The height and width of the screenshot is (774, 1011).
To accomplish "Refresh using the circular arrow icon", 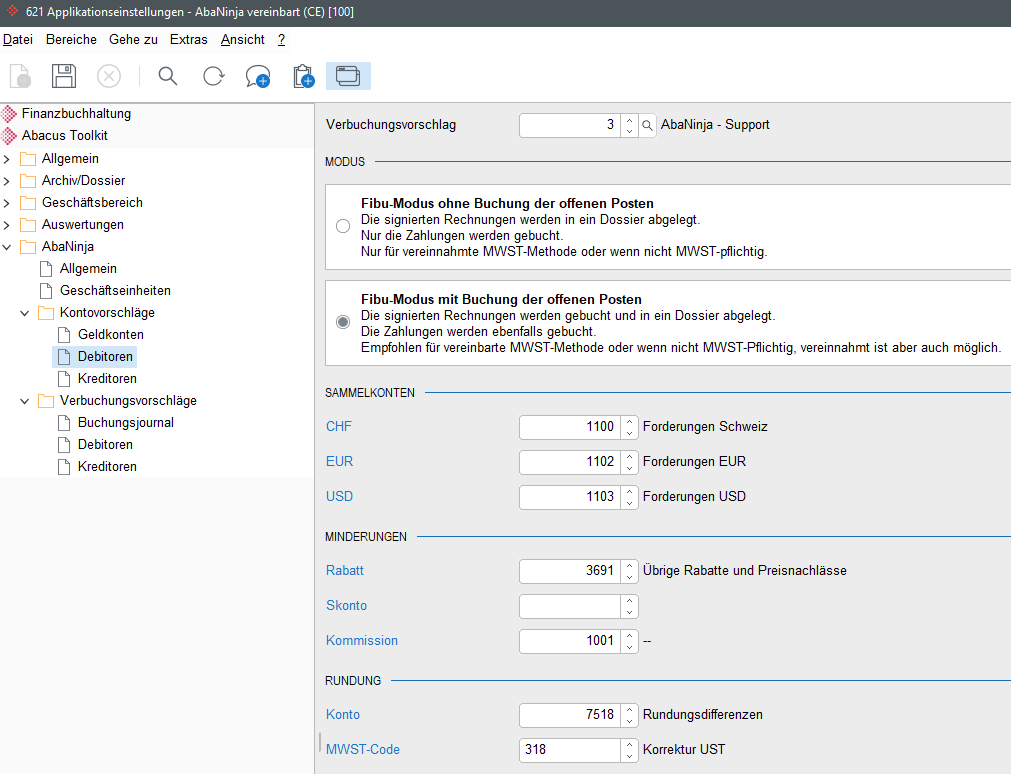I will [x=213, y=76].
